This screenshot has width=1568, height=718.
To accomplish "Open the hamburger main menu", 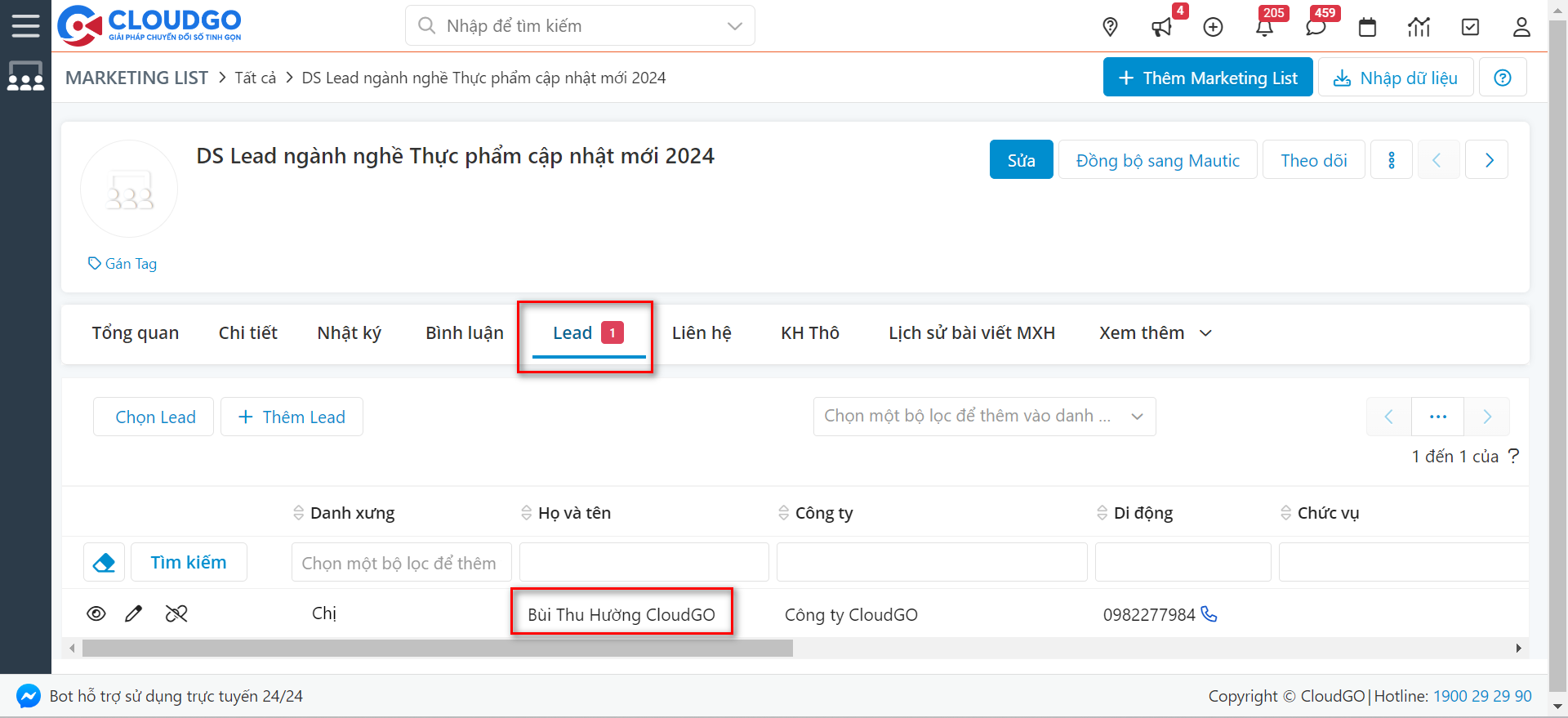I will 25,26.
